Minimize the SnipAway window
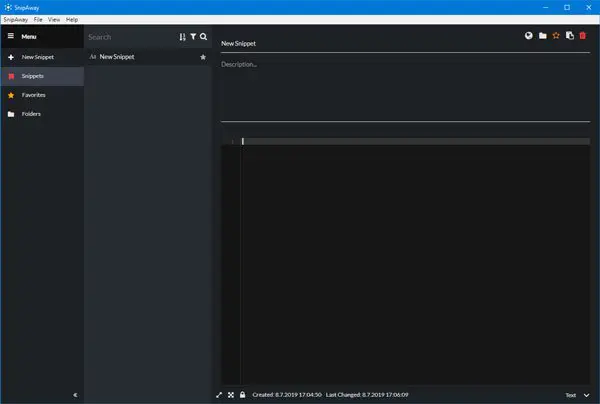 (x=546, y=7)
